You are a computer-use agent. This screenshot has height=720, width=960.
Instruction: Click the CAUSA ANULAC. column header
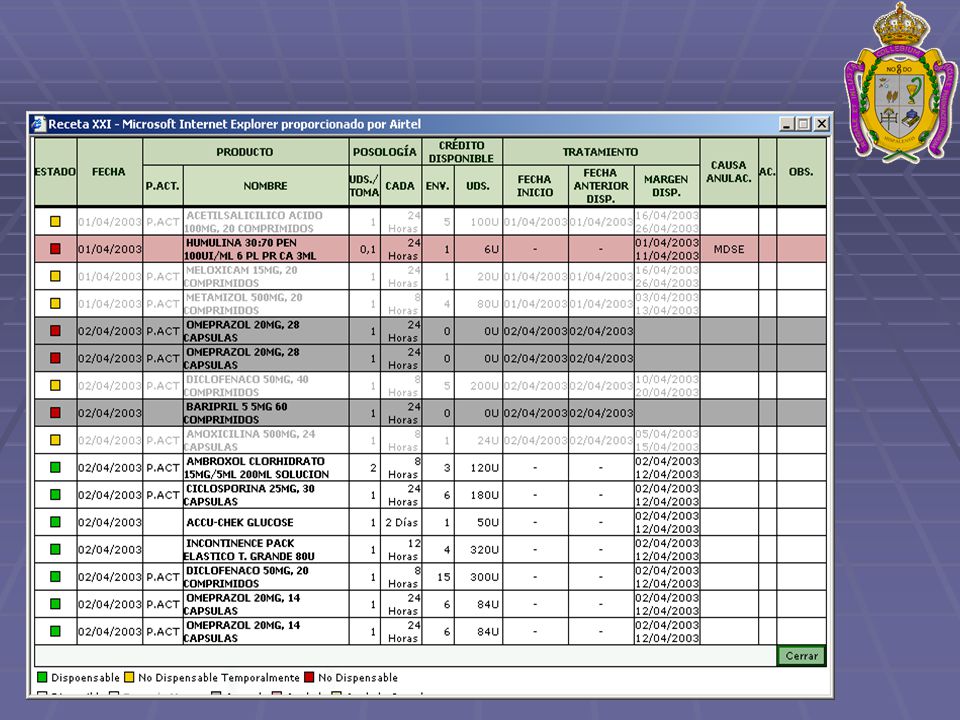click(x=729, y=172)
